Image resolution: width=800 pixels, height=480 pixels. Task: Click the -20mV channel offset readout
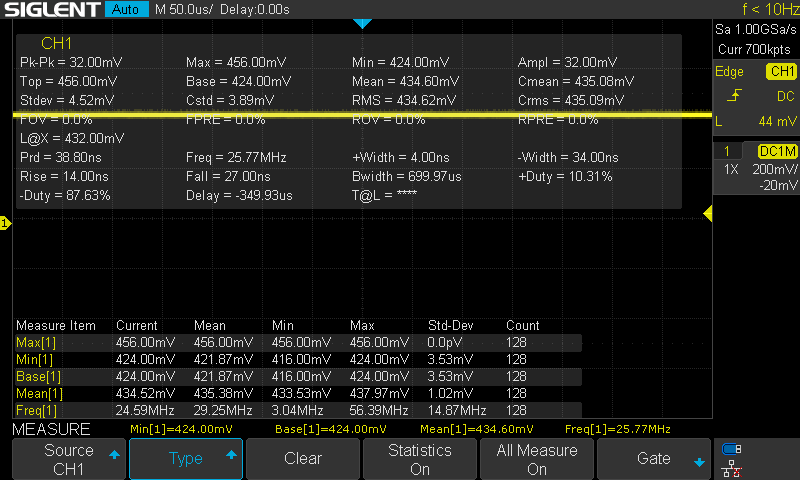click(x=778, y=186)
